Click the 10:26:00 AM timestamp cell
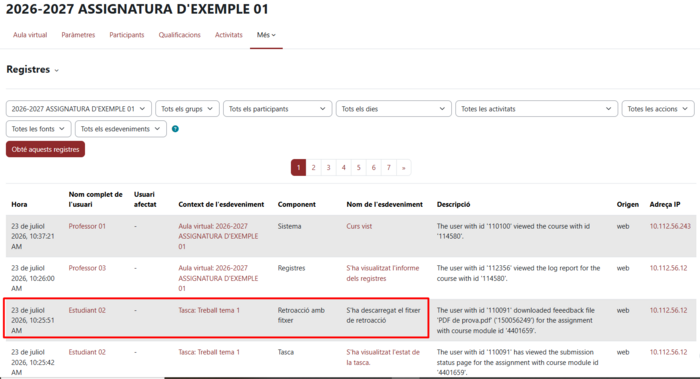700x379 pixels. (x=33, y=279)
